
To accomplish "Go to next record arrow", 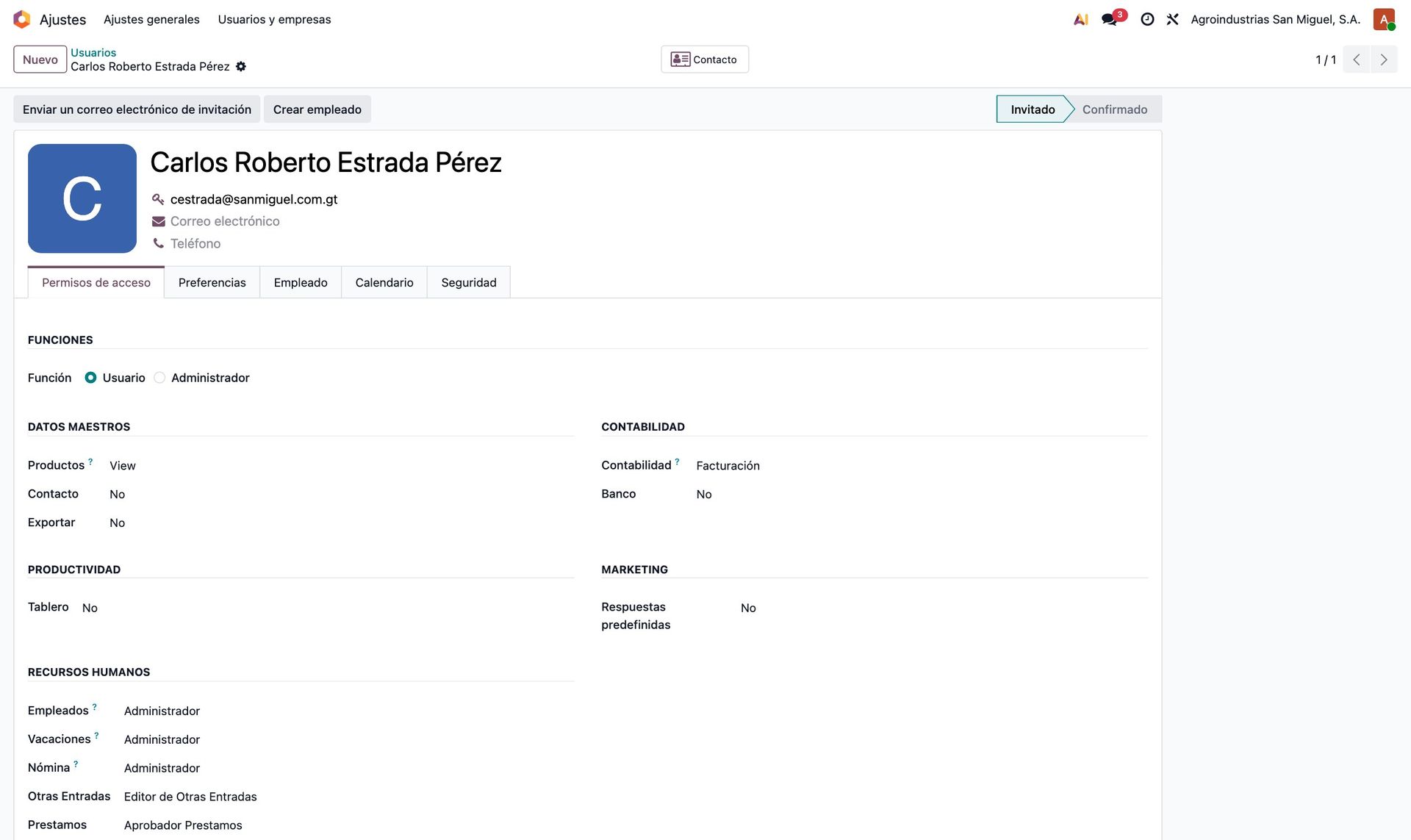I will coord(1384,60).
